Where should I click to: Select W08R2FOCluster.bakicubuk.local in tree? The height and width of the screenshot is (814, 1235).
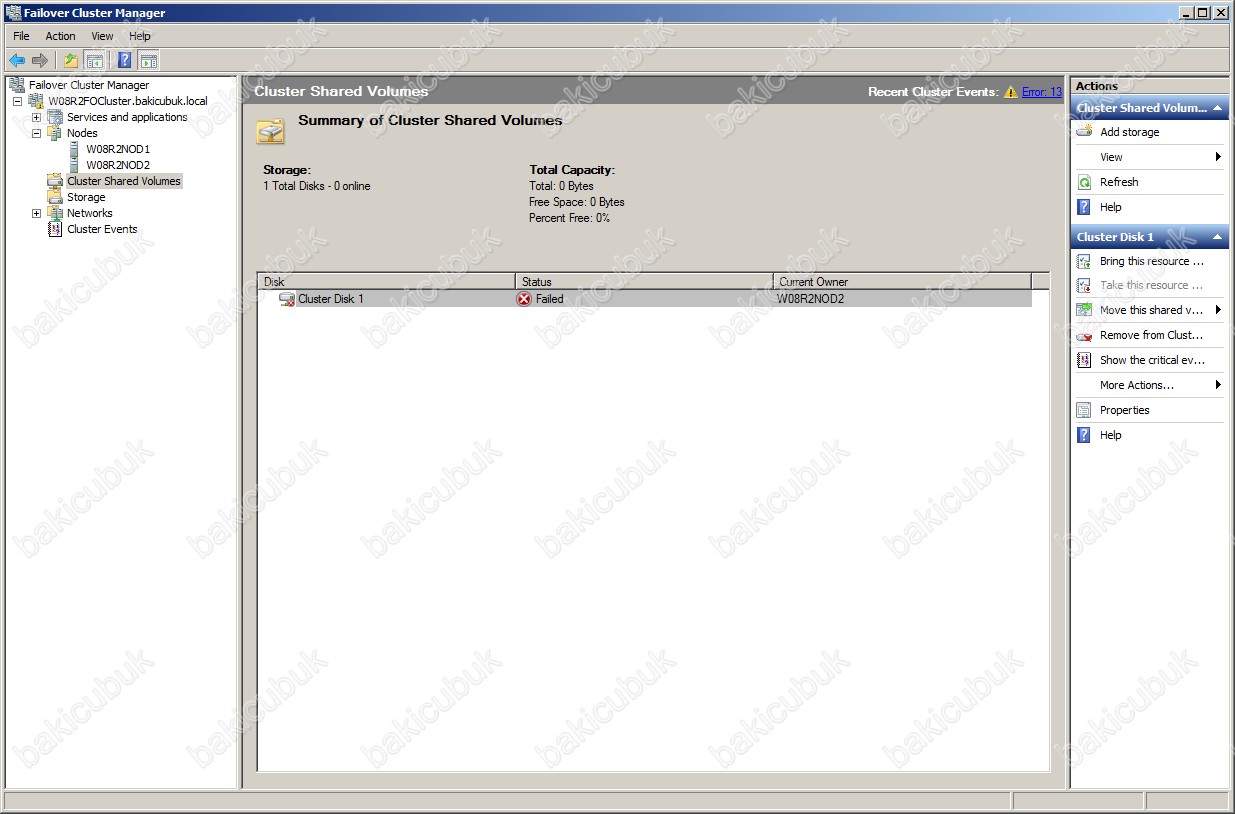tap(128, 101)
